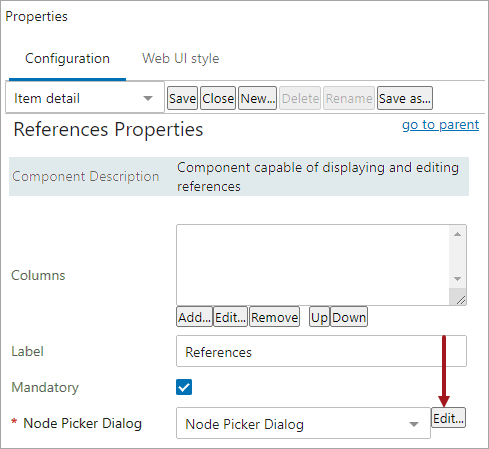Focus the Label text field
This screenshot has height=449, width=489.
click(x=321, y=351)
